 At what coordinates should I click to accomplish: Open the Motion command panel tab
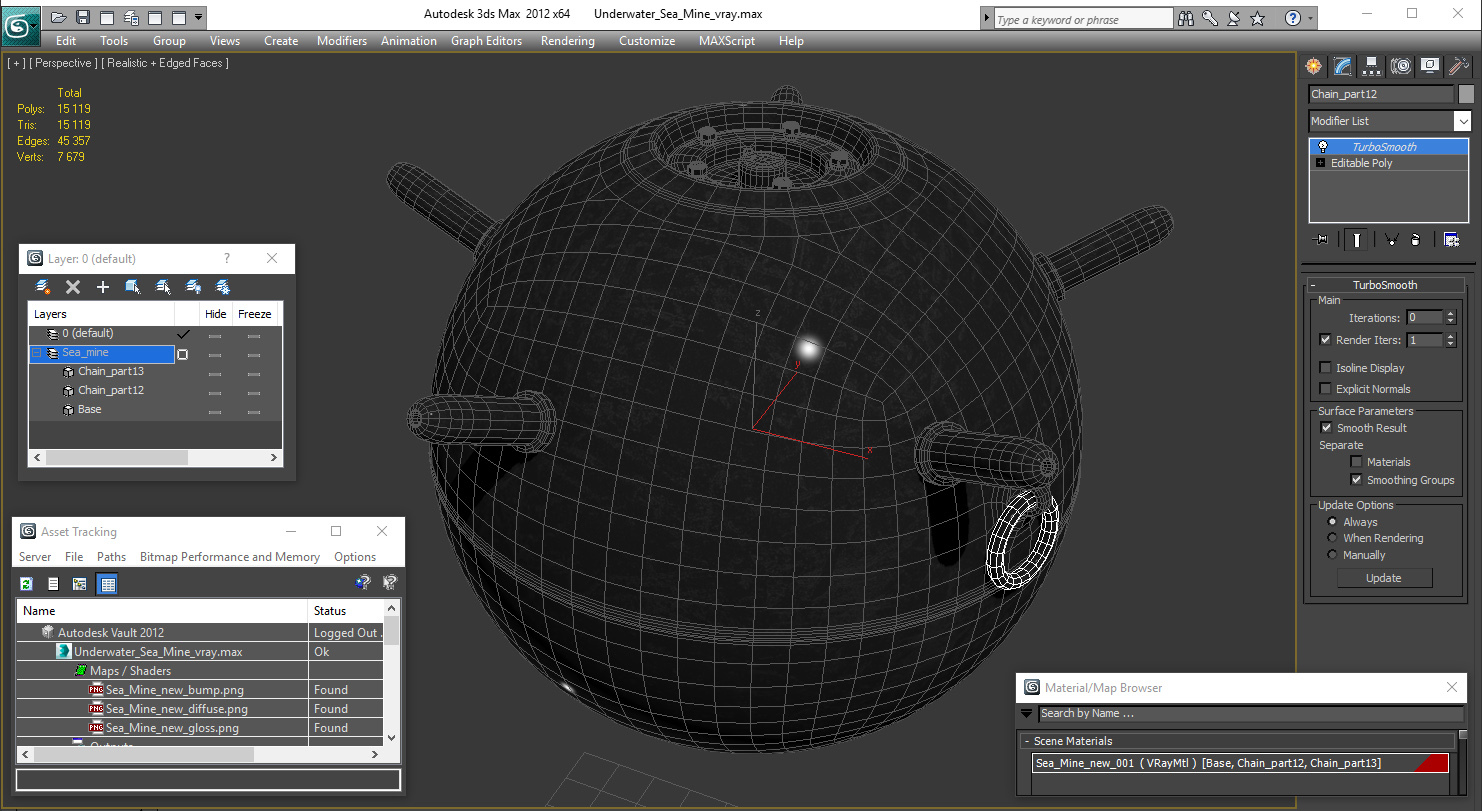[1401, 66]
